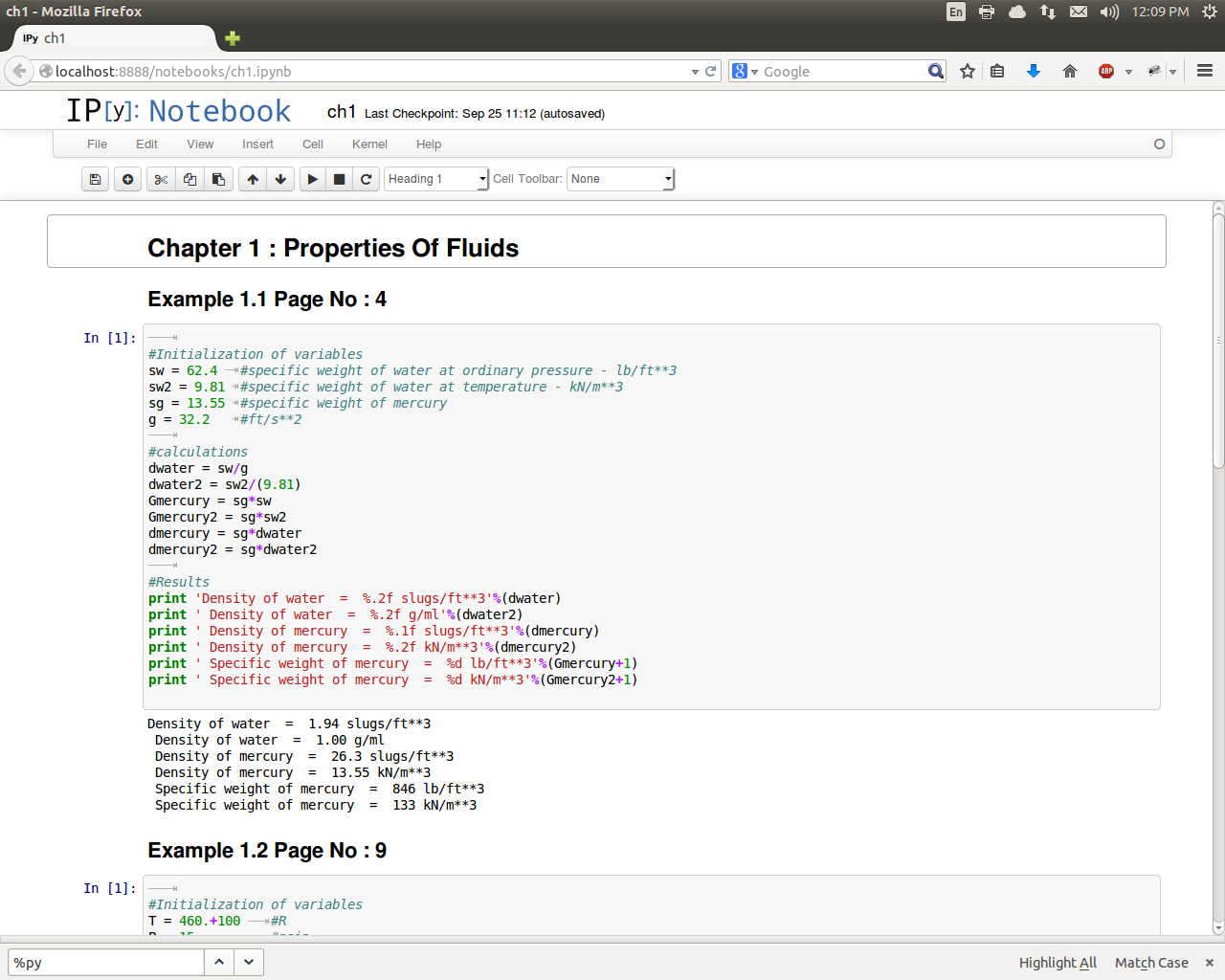Screen dimensions: 1225x980
Task: Cut the selected cell with scissors icon
Action: click(161, 179)
